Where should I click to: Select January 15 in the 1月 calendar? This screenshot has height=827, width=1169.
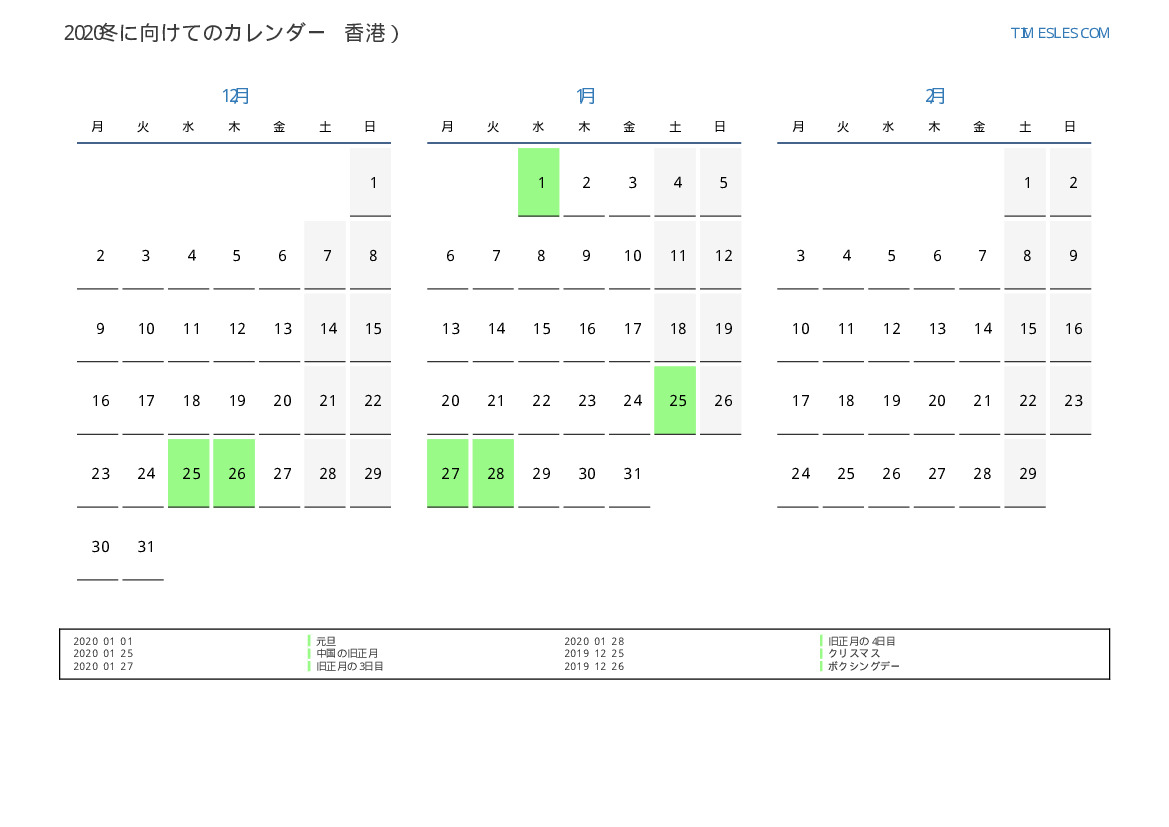point(539,328)
